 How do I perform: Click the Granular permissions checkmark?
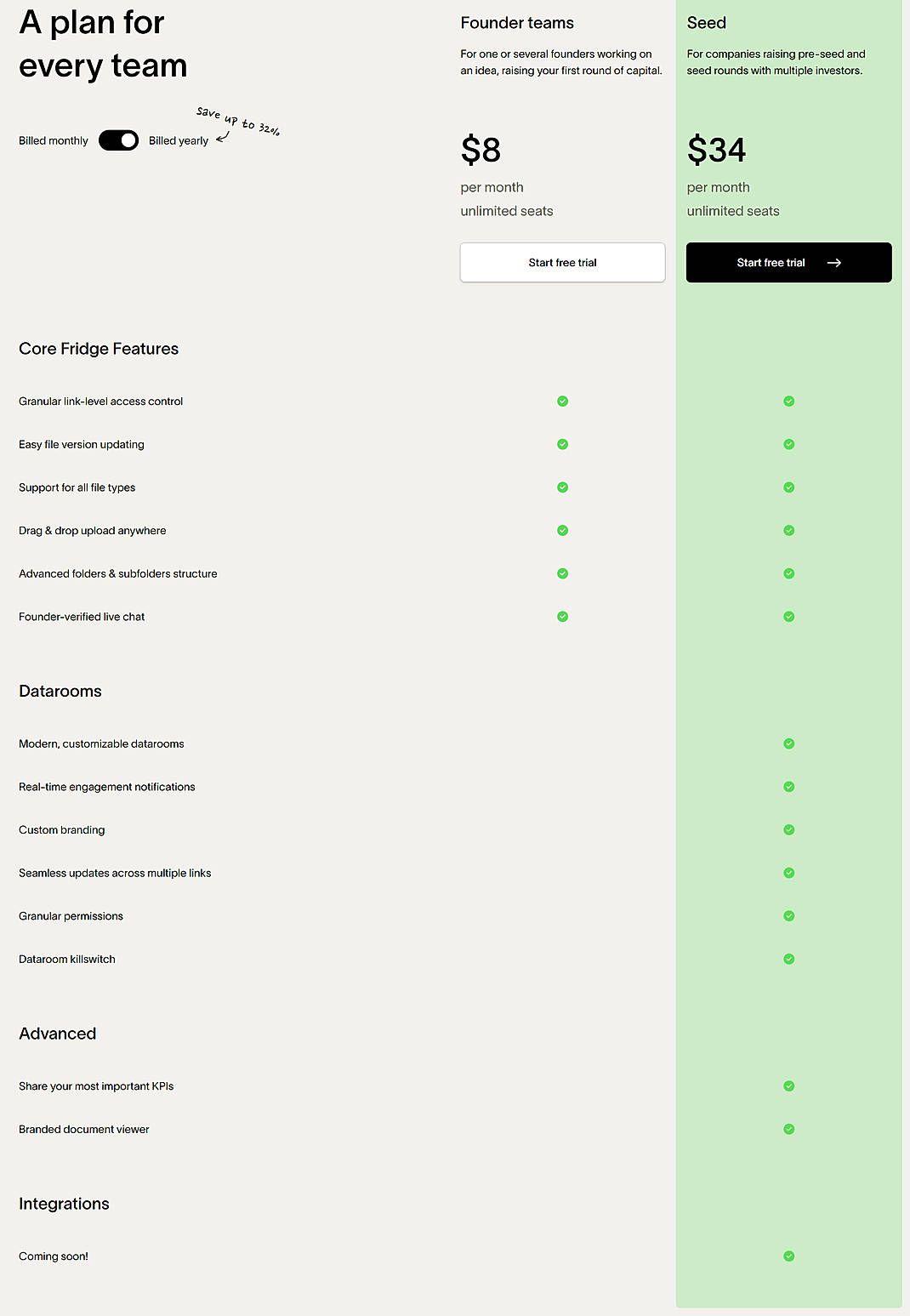click(788, 915)
